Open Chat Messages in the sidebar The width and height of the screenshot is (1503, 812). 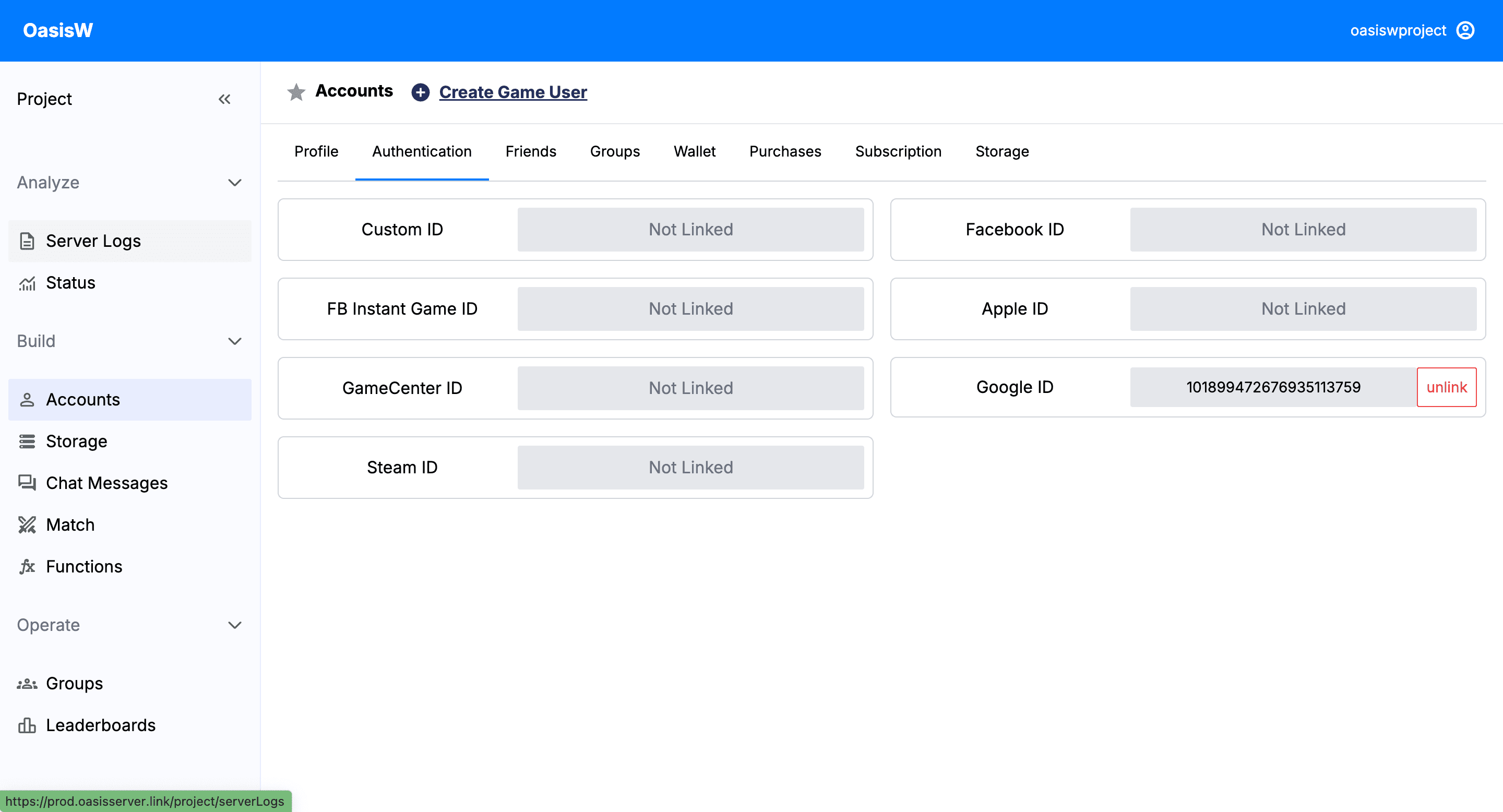click(129, 483)
